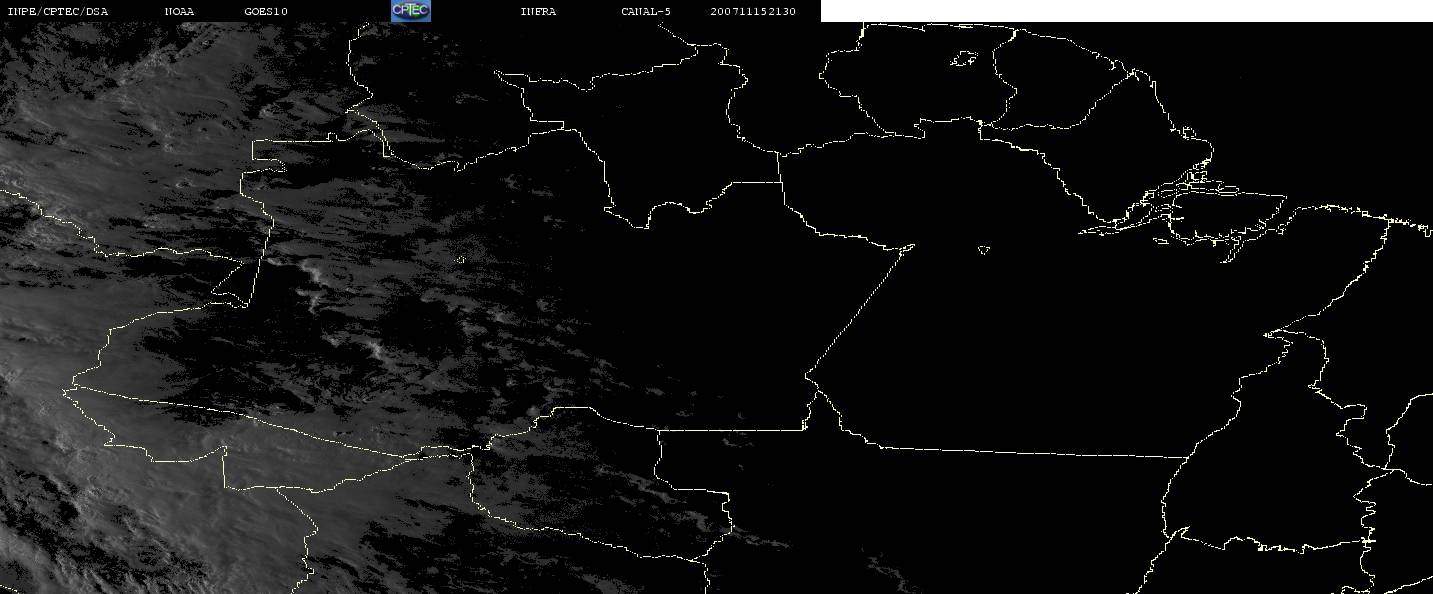Viewport: 1433px width, 594px height.
Task: Click the 200711152130 timestamp
Action: pyautogui.click(x=753, y=12)
